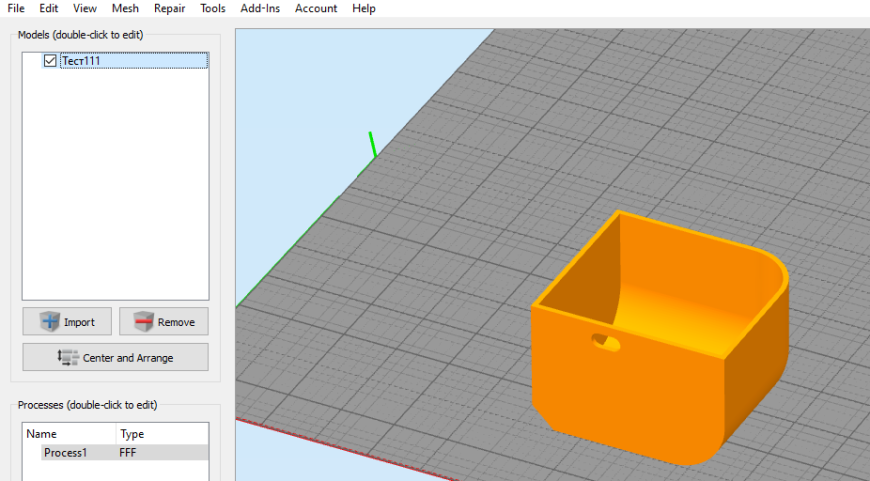Image resolution: width=870 pixels, height=481 pixels.
Task: Select Process1 in the processes list
Action: [x=65, y=453]
